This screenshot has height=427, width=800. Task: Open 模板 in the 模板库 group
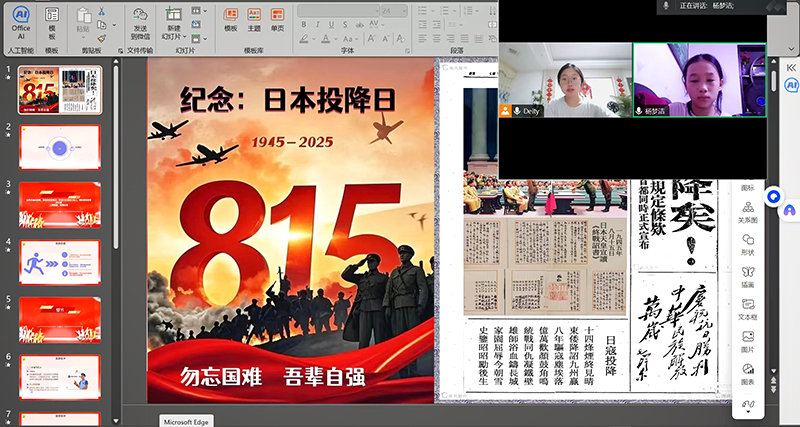[x=231, y=20]
